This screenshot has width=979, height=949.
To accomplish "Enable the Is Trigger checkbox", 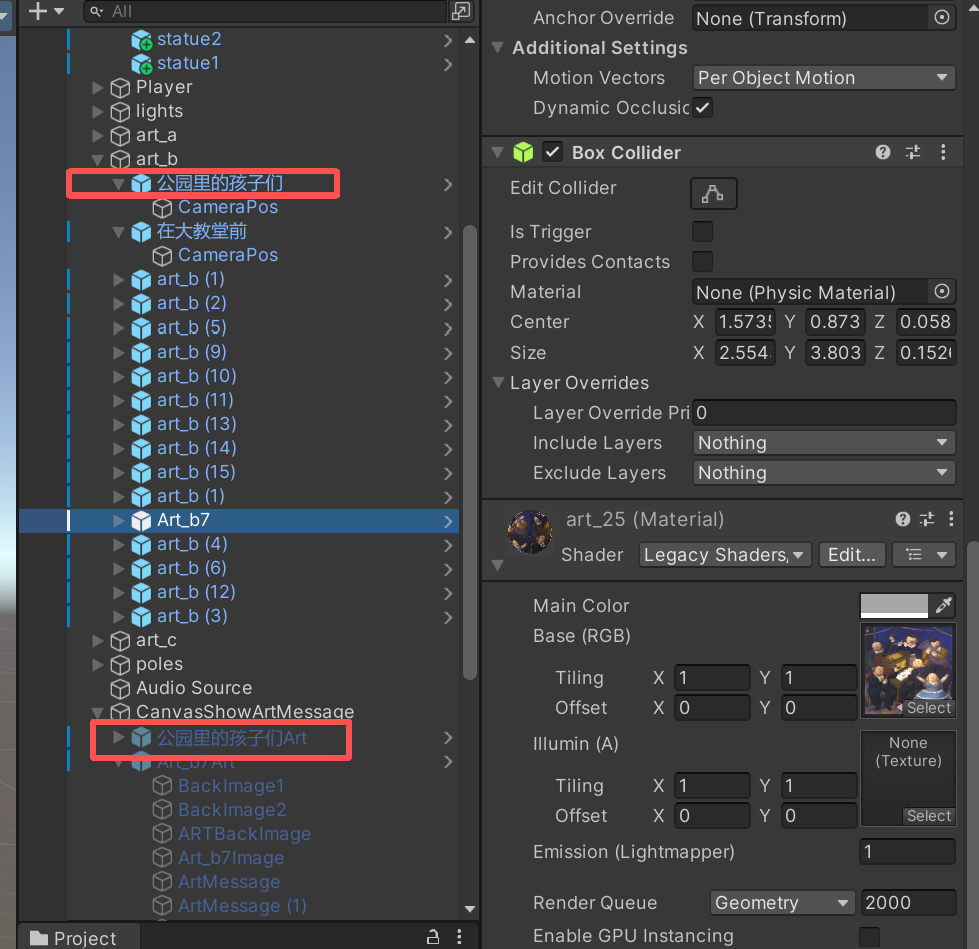I will coord(702,231).
